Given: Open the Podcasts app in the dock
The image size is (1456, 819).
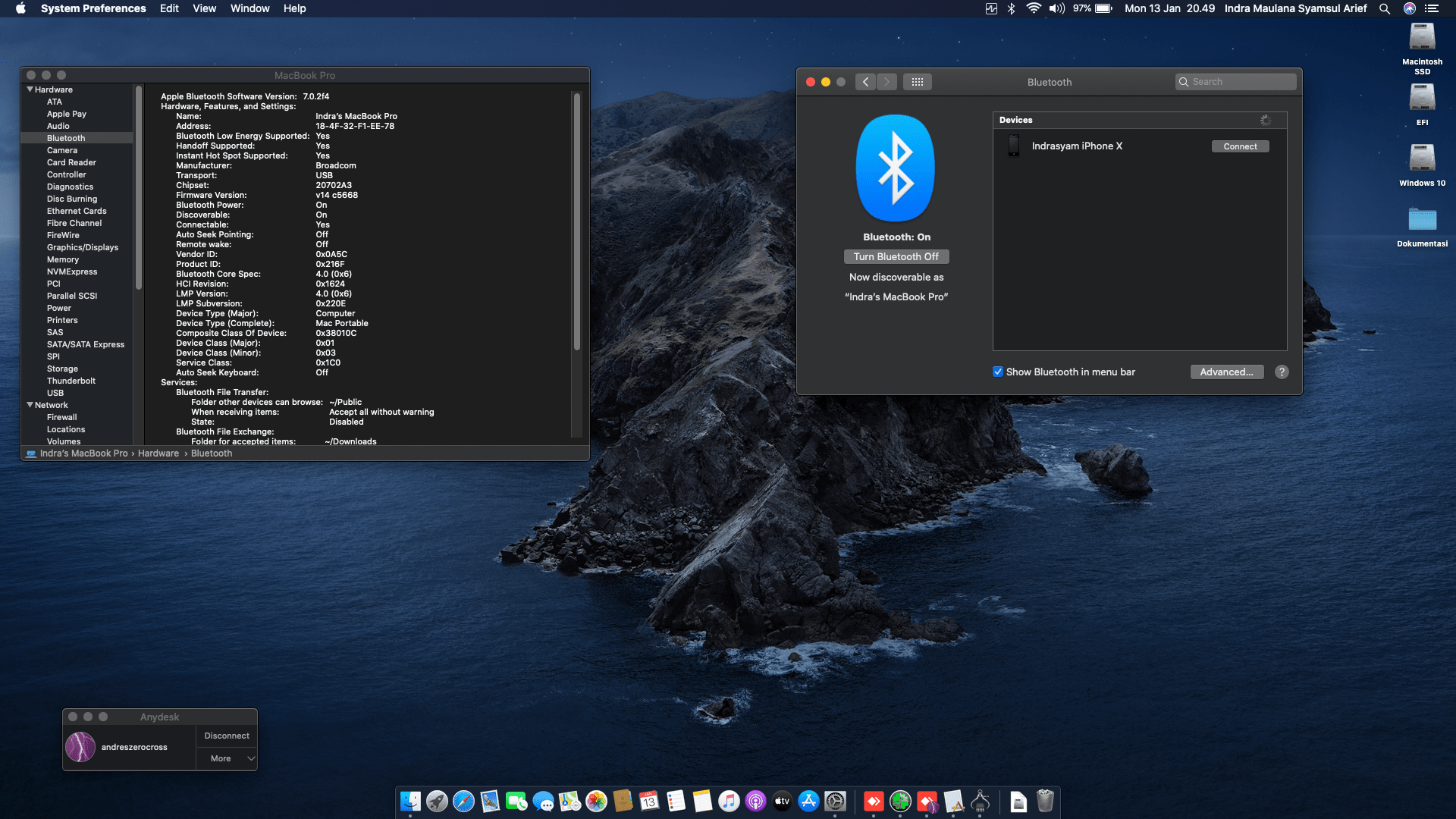Looking at the screenshot, I should click(x=755, y=802).
